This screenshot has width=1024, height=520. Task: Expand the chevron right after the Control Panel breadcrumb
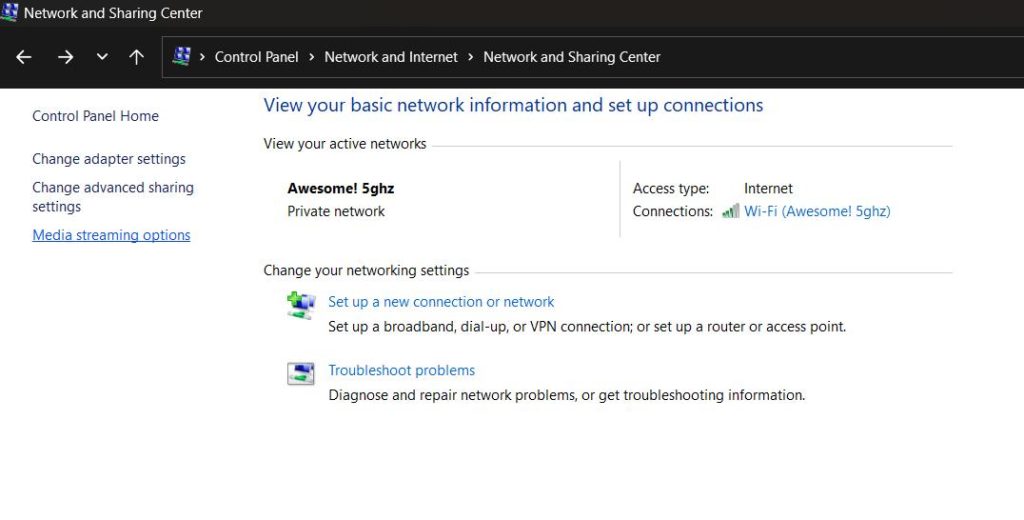311,57
